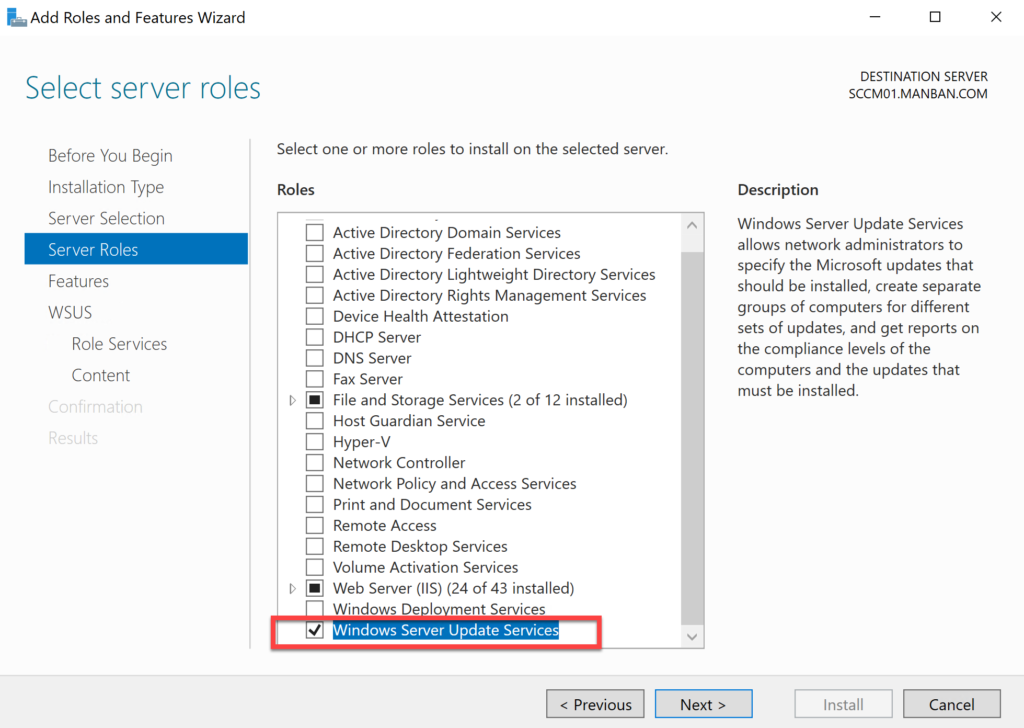The width and height of the screenshot is (1024, 728).
Task: Check the DNS Server role
Action: [x=315, y=357]
